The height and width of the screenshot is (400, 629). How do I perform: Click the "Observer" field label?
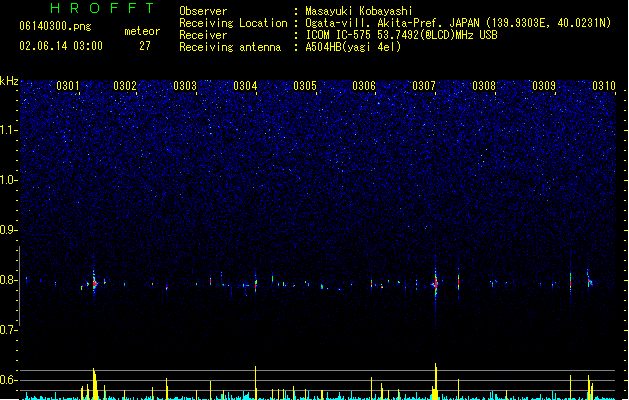point(203,11)
